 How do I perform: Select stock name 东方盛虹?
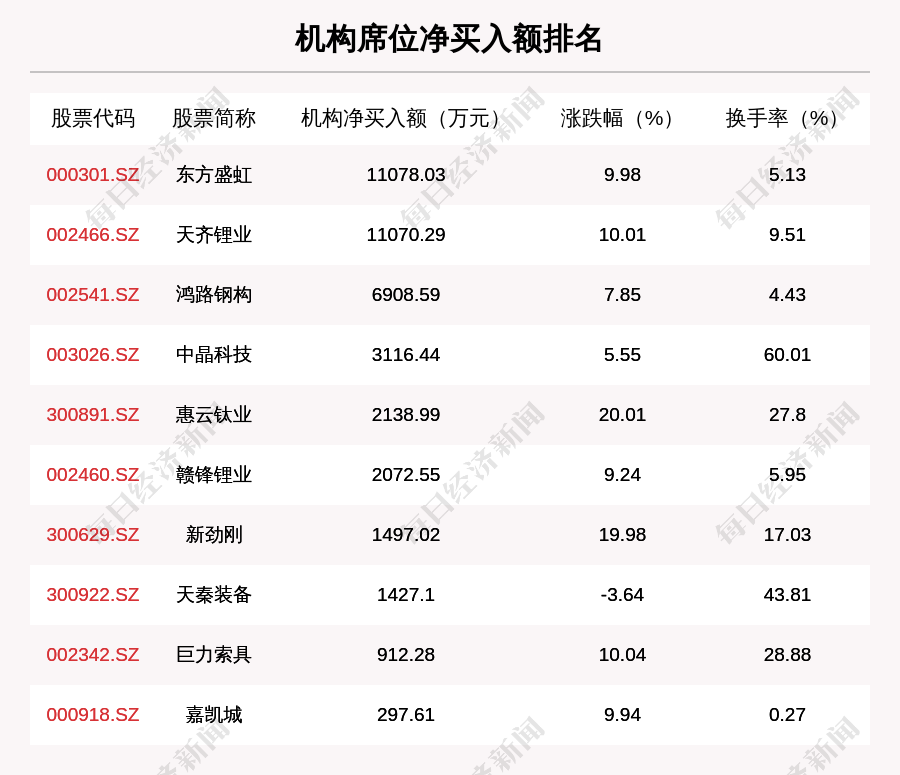pyautogui.click(x=214, y=175)
